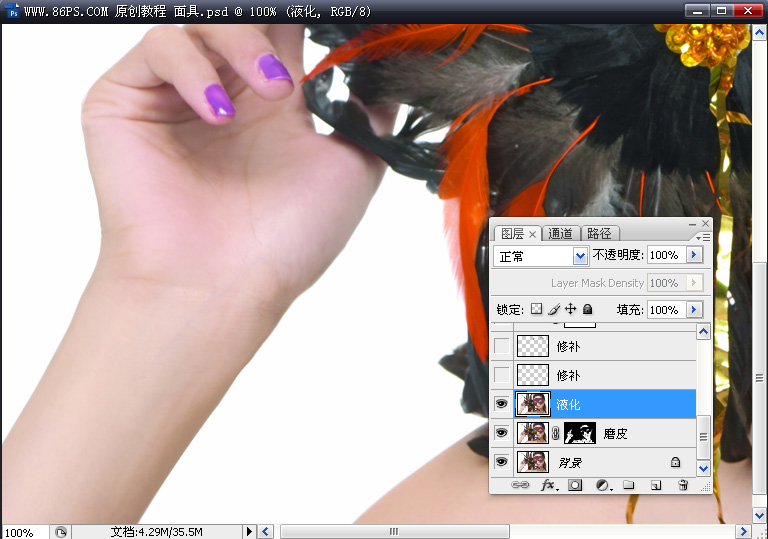Enable lock transparent pixels icon
Viewport: 768px width, 539px height.
[537, 309]
